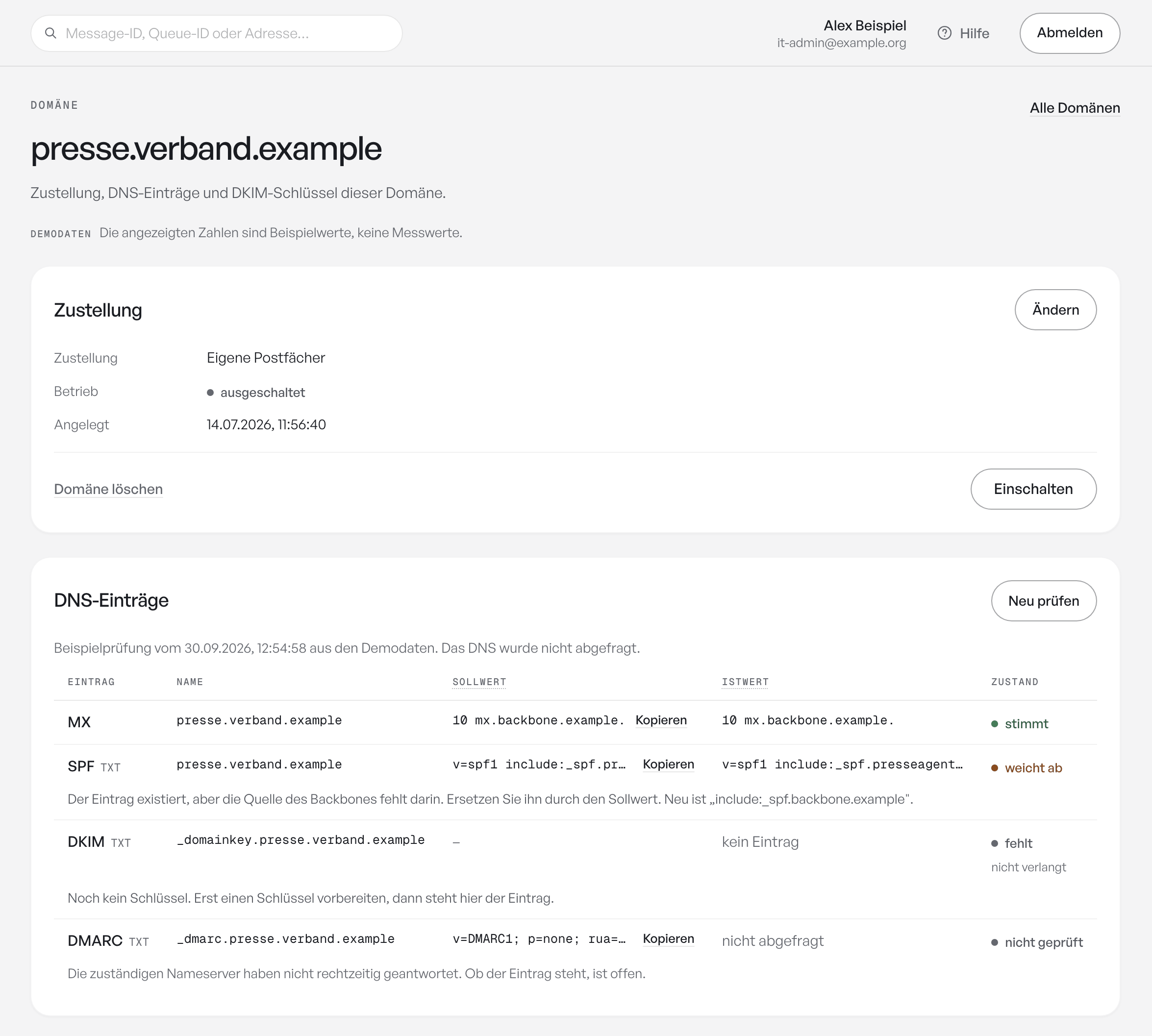Click the Ändern button in Zustellung
The image size is (1152, 1036).
[x=1055, y=310]
